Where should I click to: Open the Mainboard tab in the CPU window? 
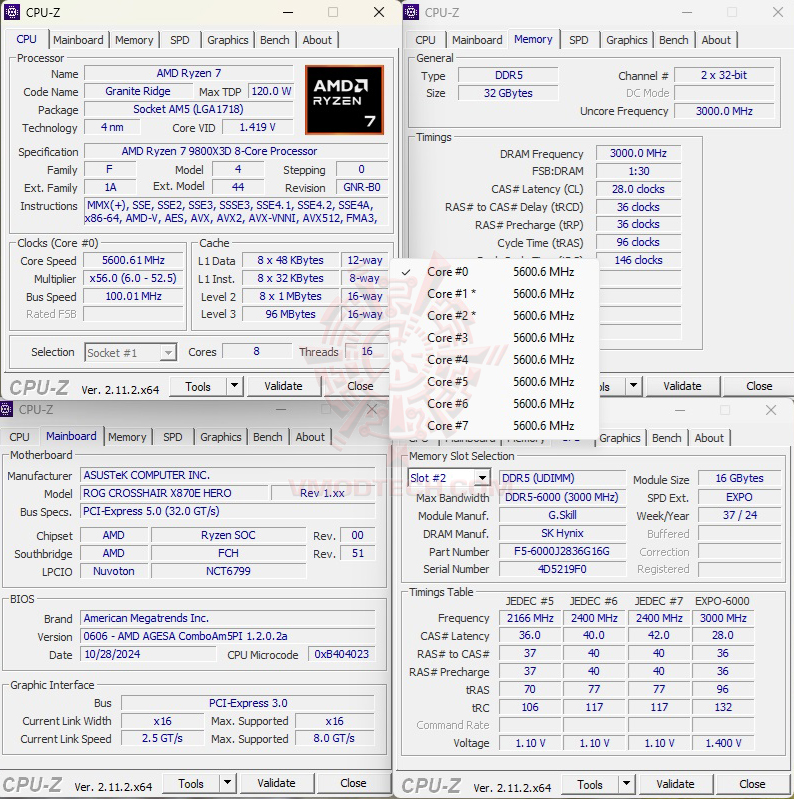pos(78,40)
